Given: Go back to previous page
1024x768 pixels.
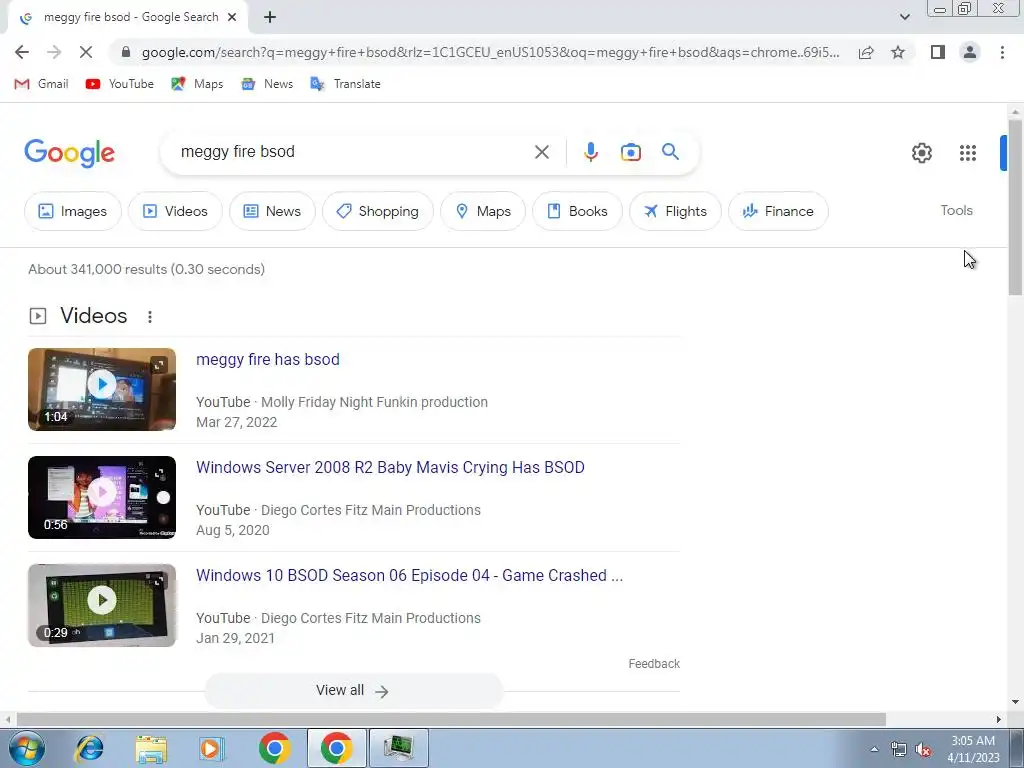Looking at the screenshot, I should pyautogui.click(x=22, y=52).
